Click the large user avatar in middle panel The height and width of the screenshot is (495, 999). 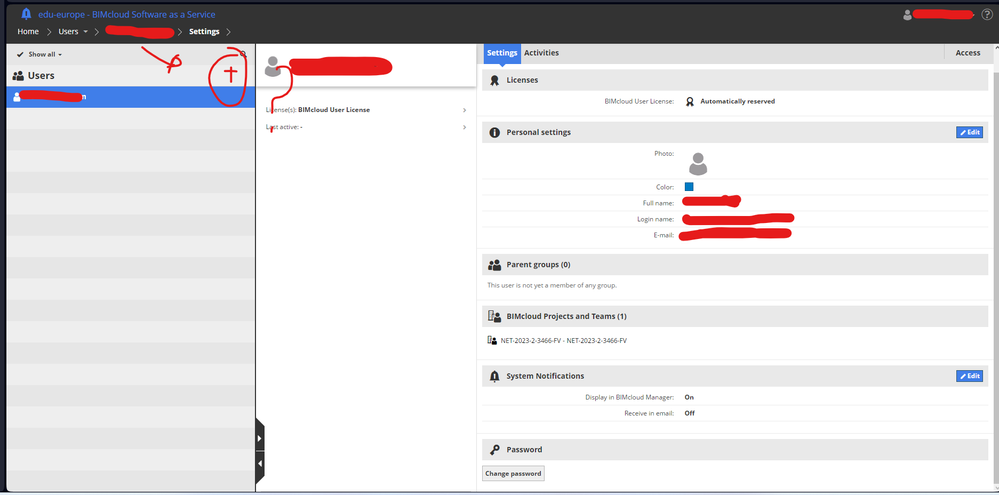tap(273, 66)
